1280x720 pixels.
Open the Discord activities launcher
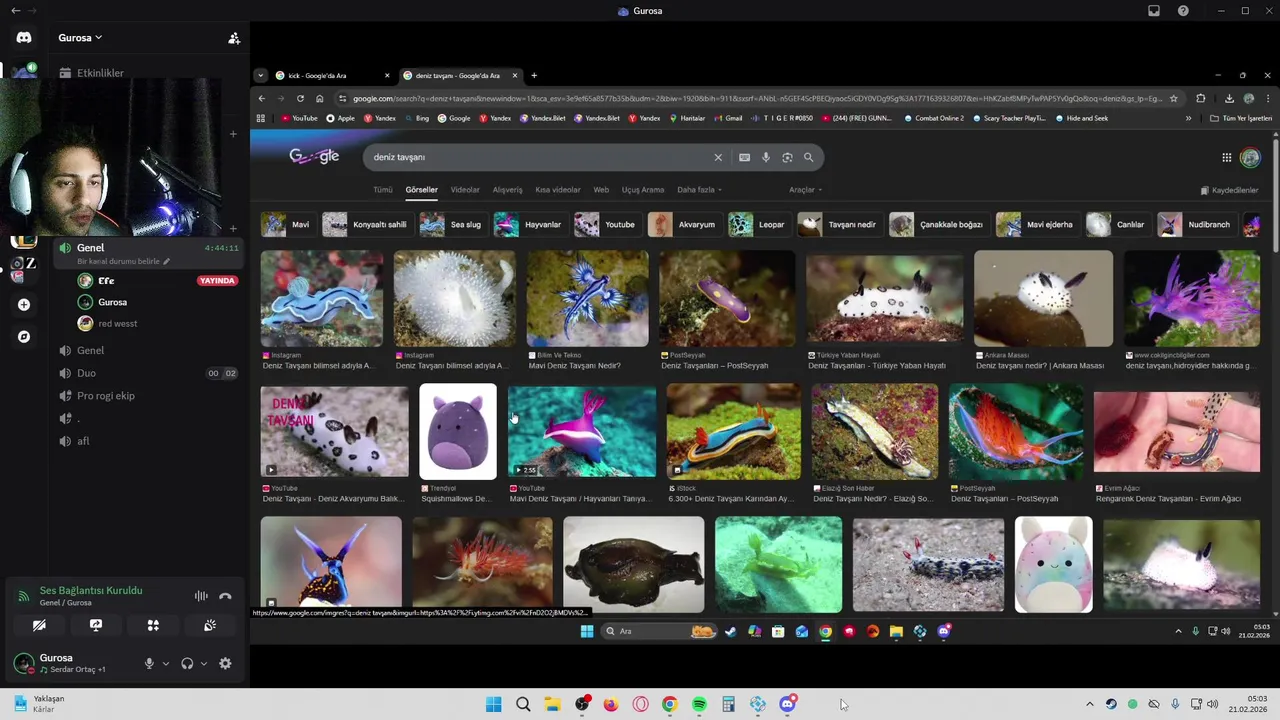click(153, 625)
